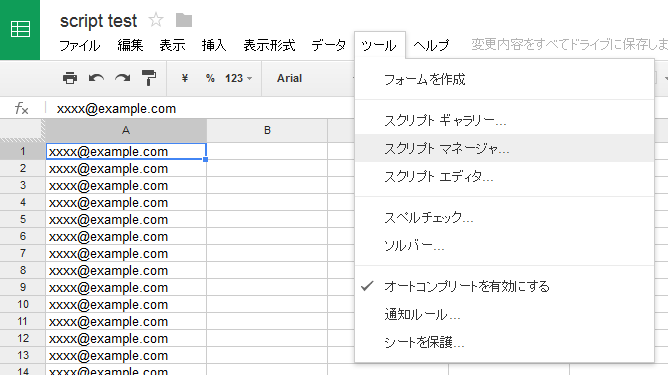This screenshot has height=375, width=668.
Task: Open スクリプト マネージャ
Action: 504,148
